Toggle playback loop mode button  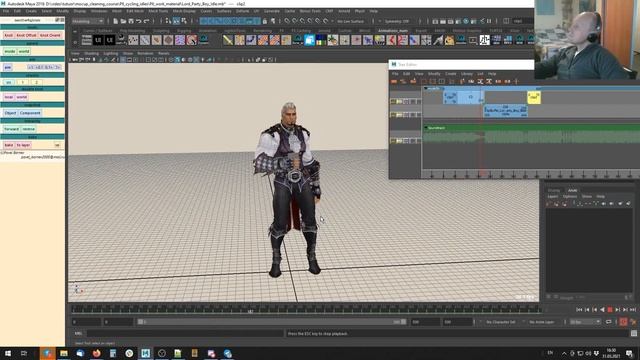point(609,322)
